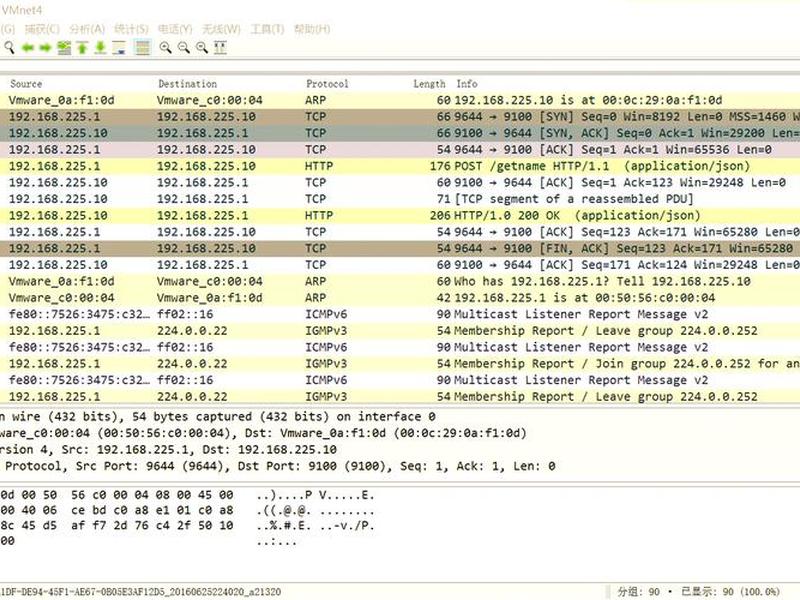This screenshot has height=600, width=800.
Task: Click the status bar 已显示: 90 (100.0%)
Action: 730,592
